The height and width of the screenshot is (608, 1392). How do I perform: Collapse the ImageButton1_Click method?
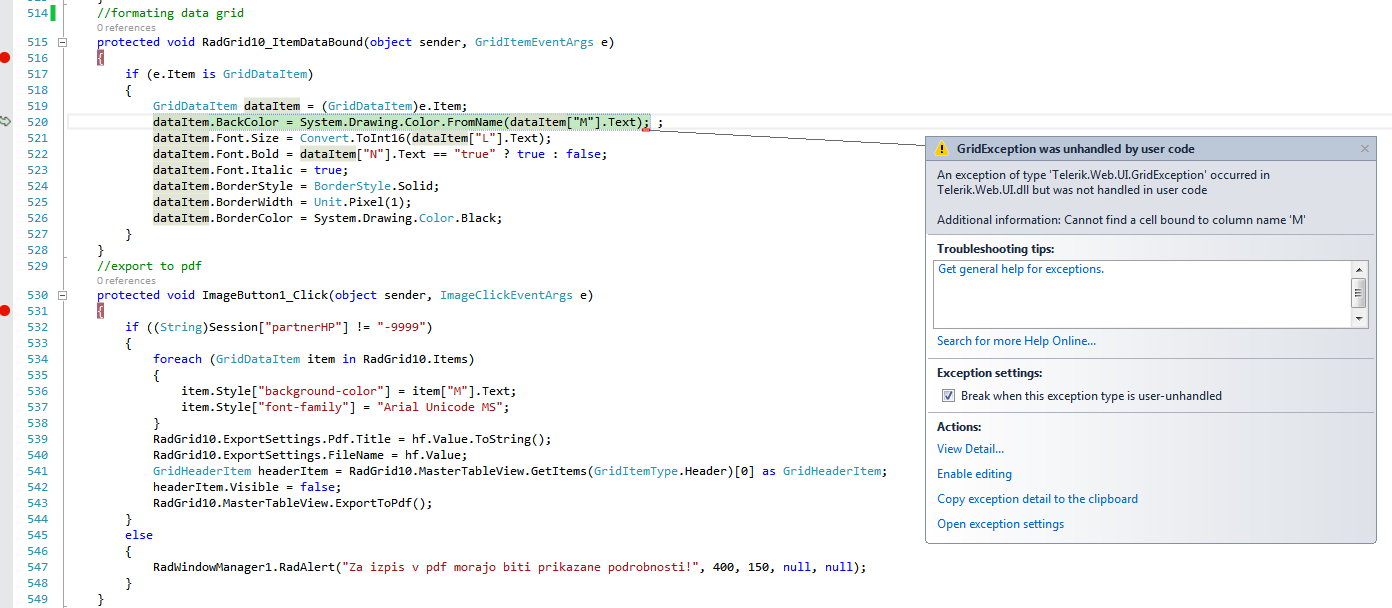click(63, 295)
